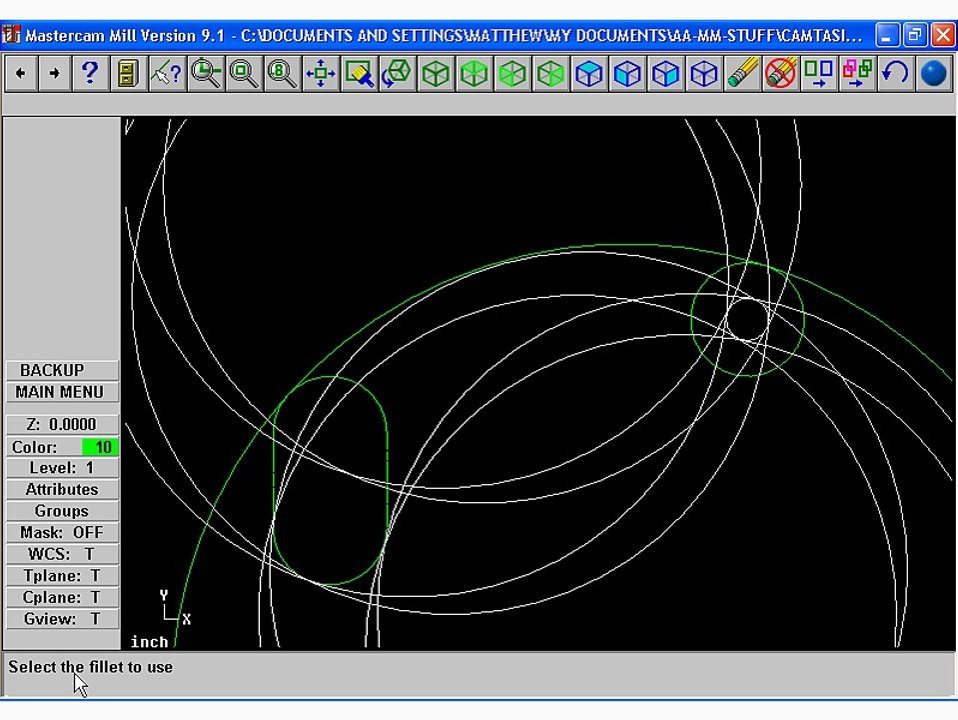Set Cplane Side with fourth blue cube

click(704, 73)
